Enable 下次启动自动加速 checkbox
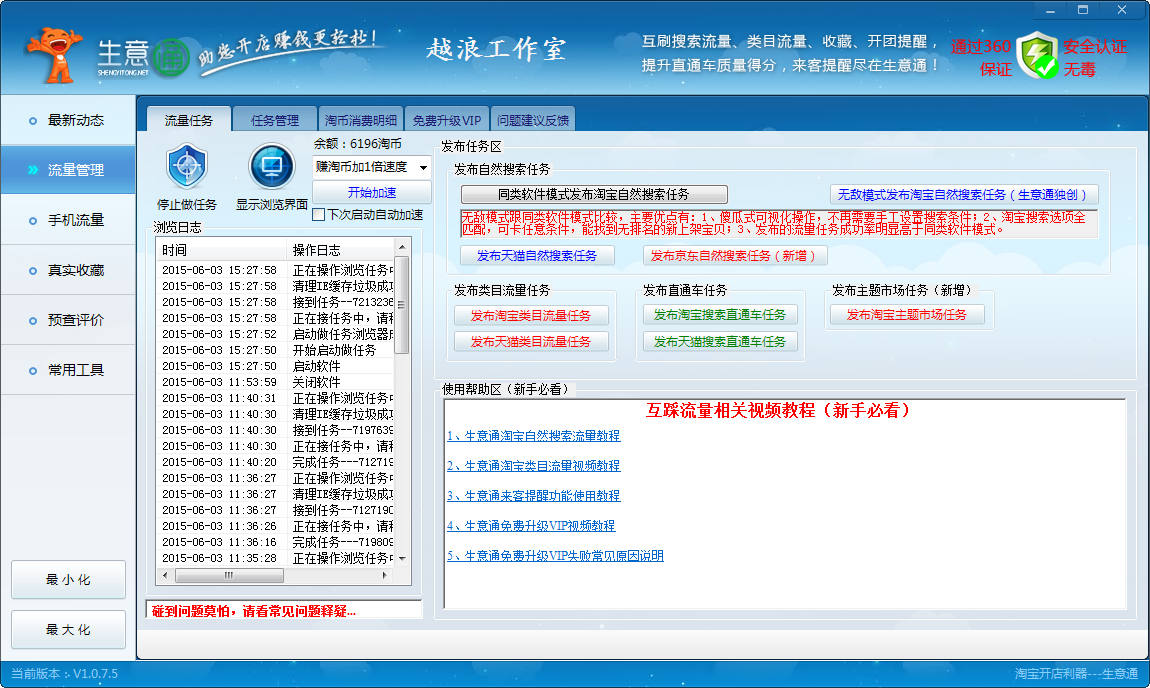The height and width of the screenshot is (688, 1150). (318, 215)
